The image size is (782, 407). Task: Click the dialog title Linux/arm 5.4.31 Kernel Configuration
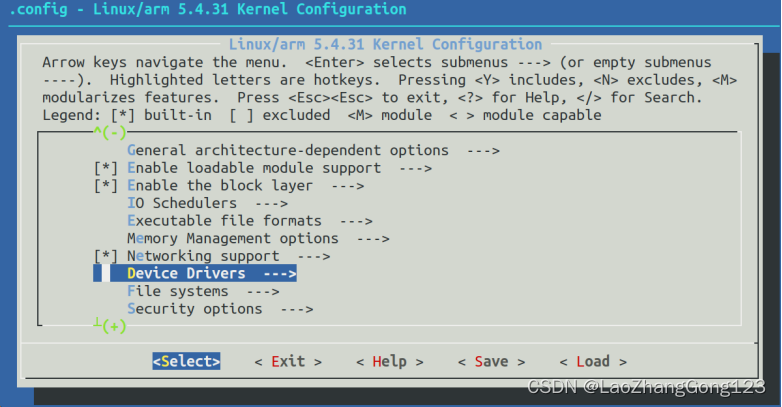(x=386, y=44)
